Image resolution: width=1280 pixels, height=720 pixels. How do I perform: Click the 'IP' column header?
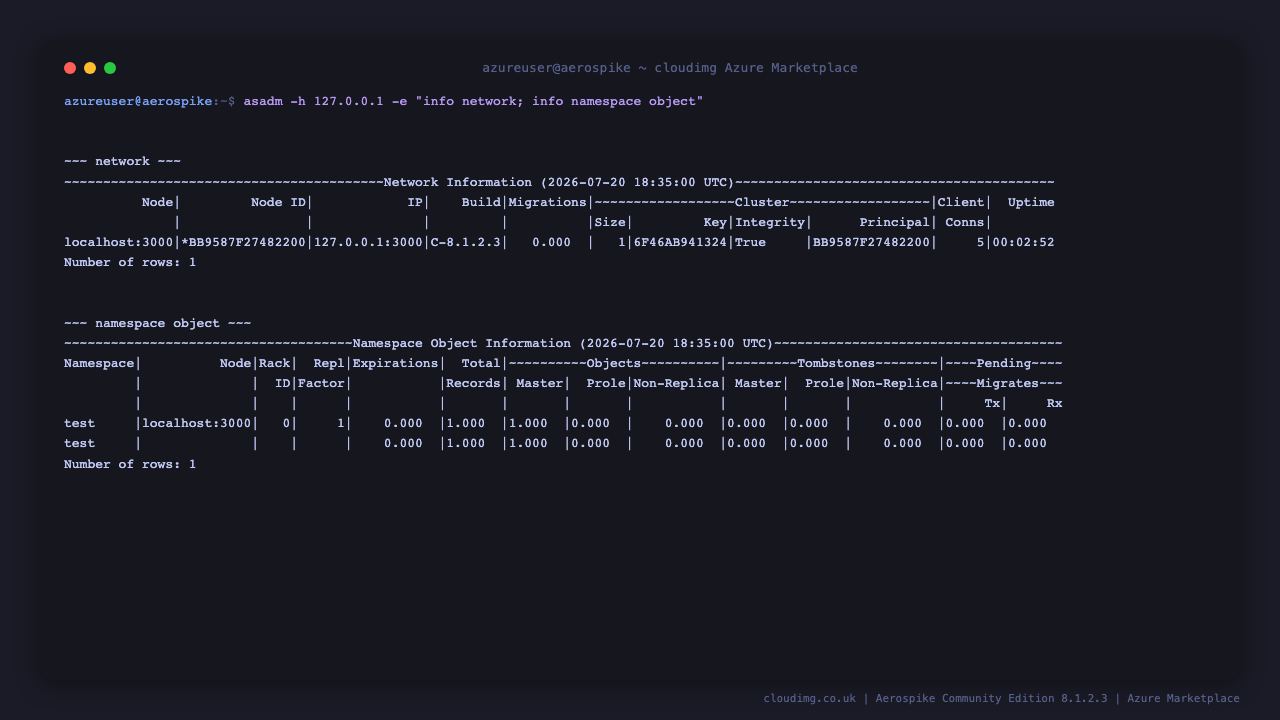pyautogui.click(x=415, y=202)
